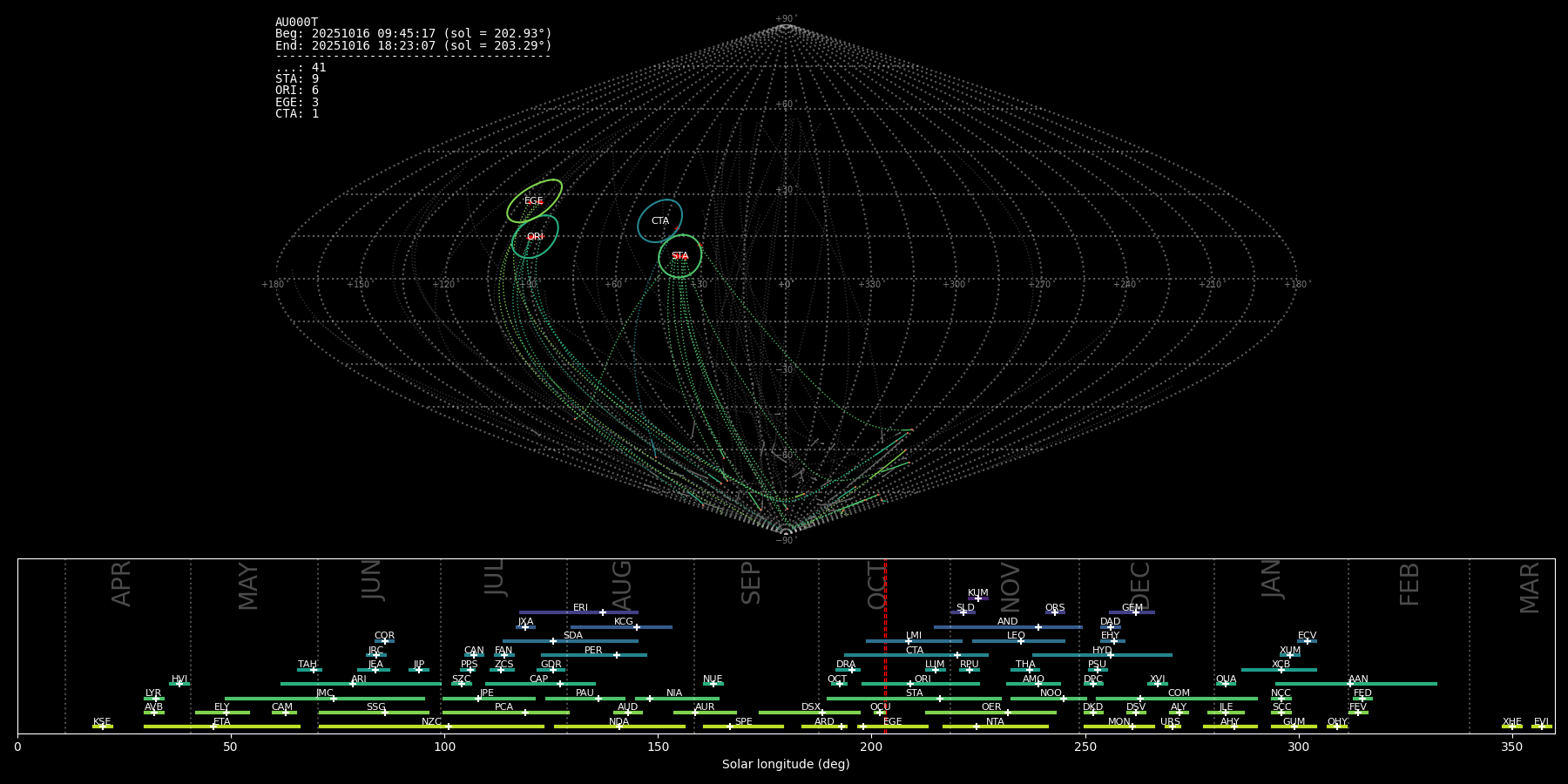Select the EGE bar in the timeline

(893, 727)
